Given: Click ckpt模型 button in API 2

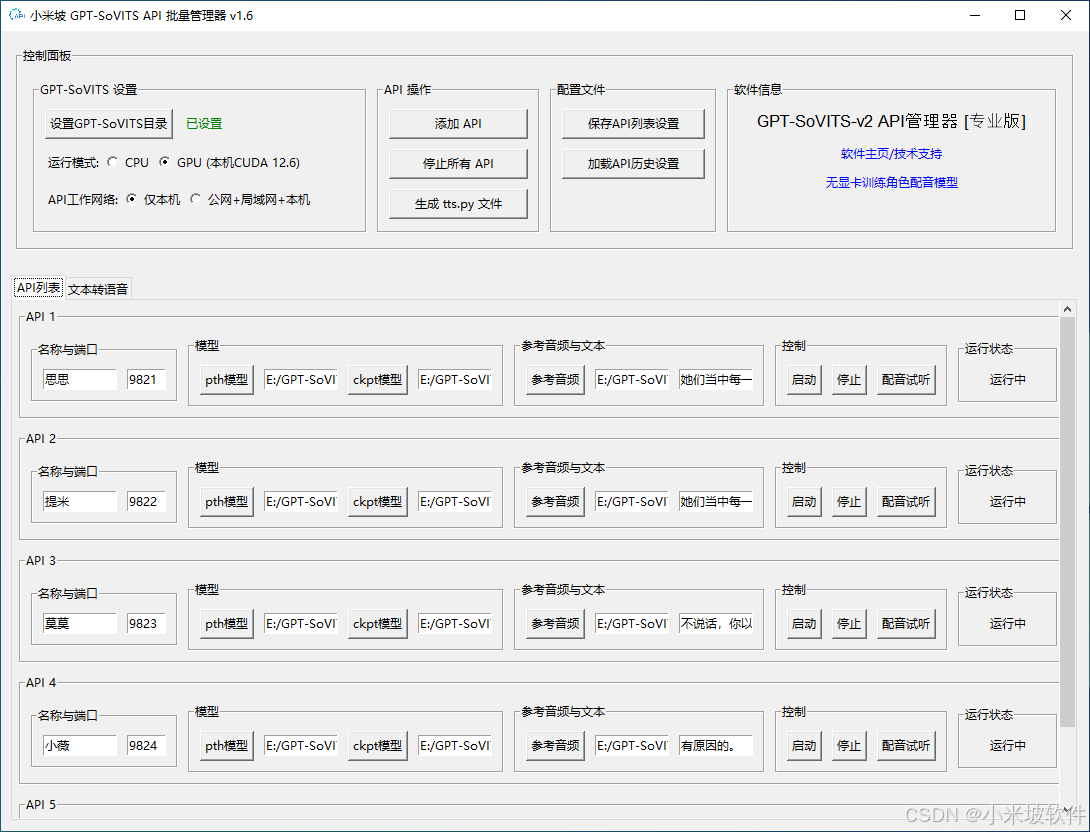Looking at the screenshot, I should tap(377, 502).
